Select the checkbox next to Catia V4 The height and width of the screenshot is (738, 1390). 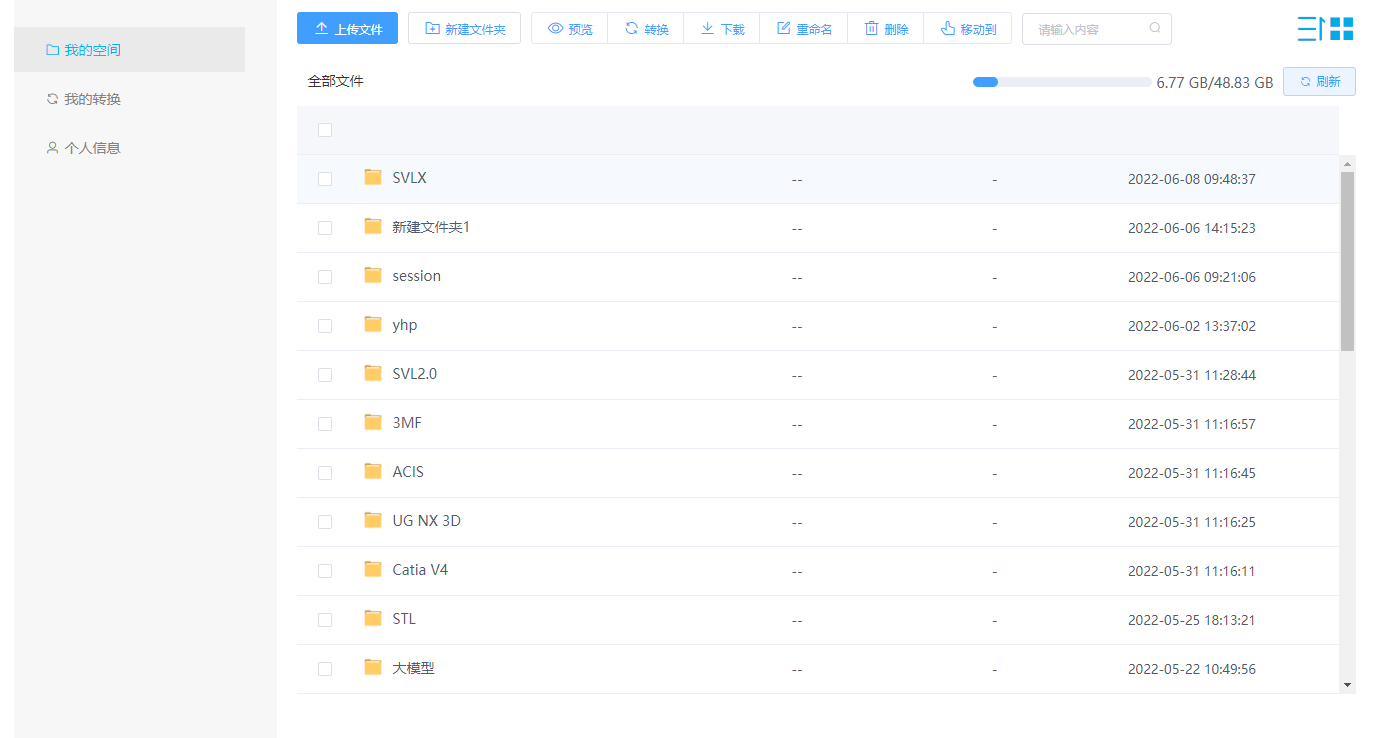point(325,571)
